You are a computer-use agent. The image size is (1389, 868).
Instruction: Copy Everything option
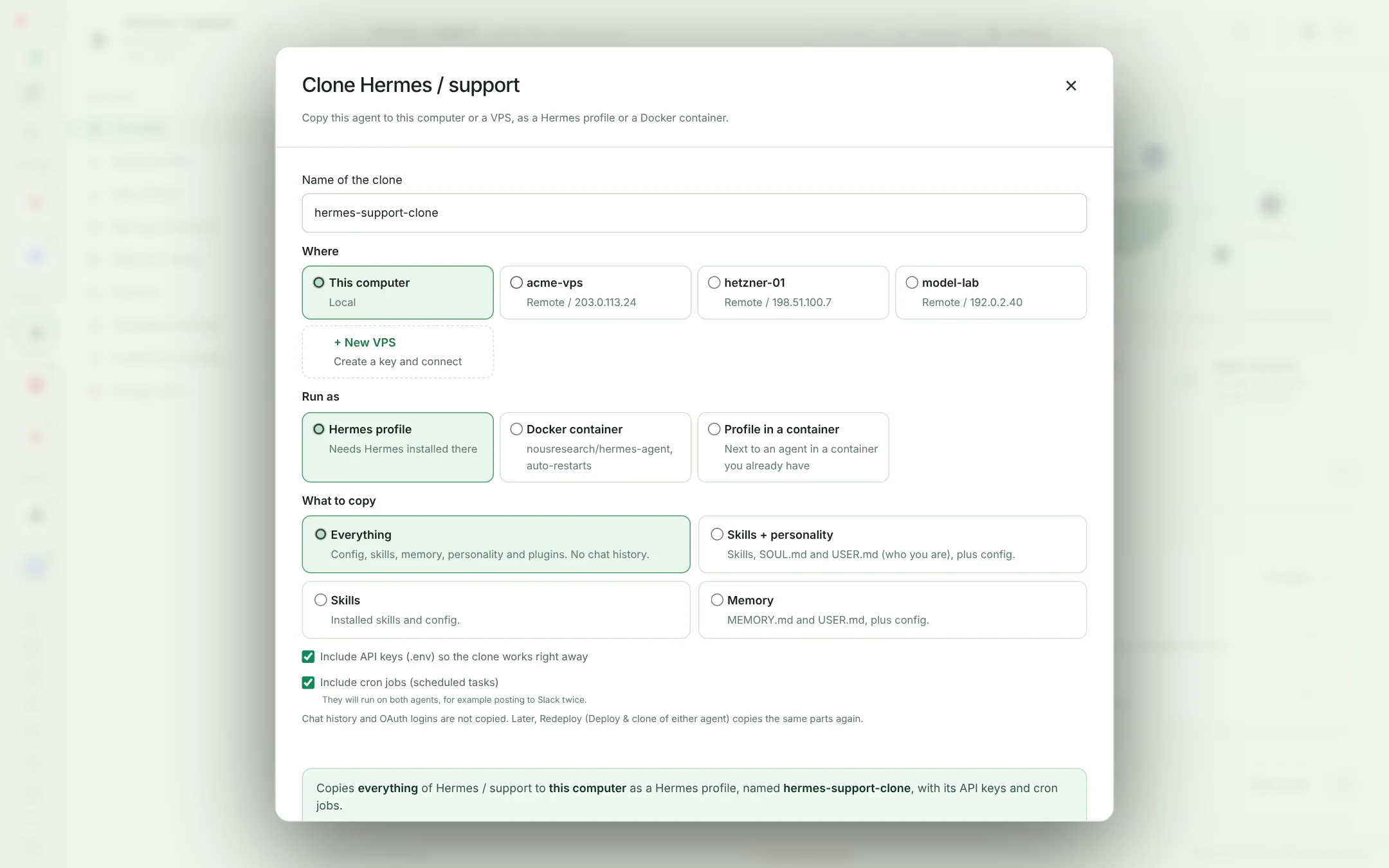point(496,544)
